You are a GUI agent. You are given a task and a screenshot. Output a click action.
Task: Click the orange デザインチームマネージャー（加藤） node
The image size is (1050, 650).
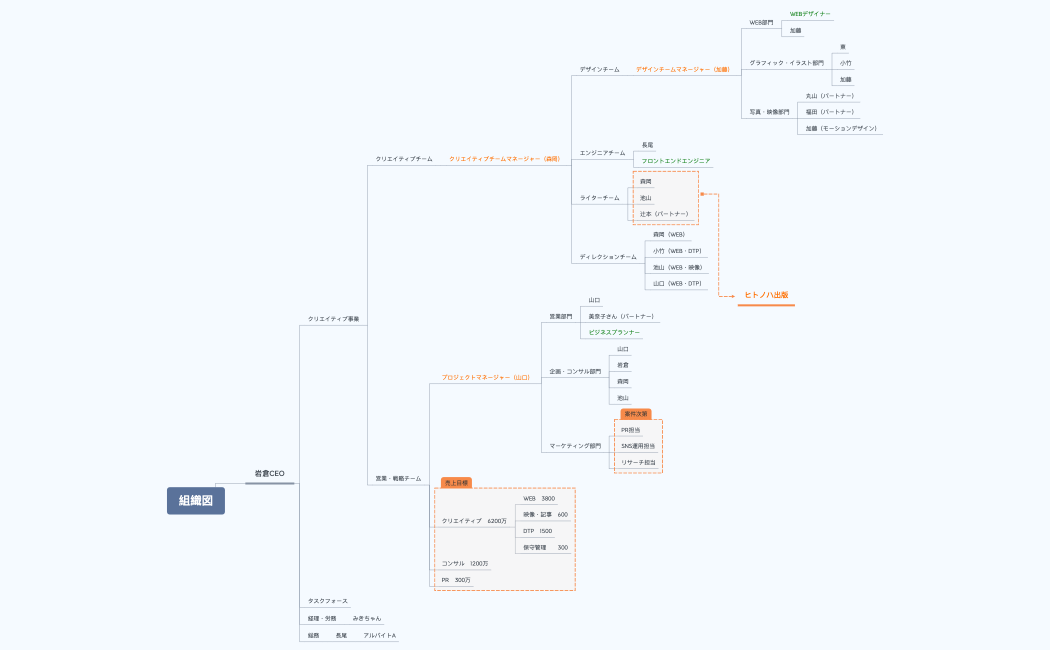(683, 69)
